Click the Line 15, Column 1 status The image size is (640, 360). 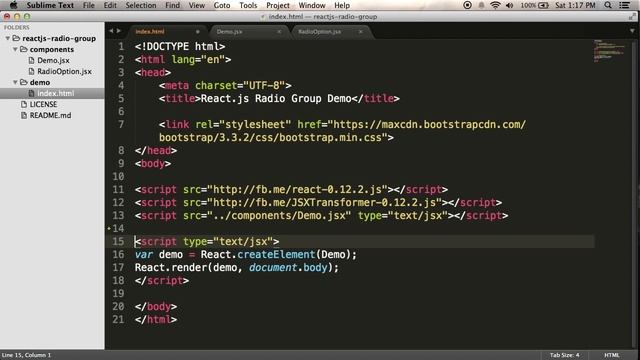(x=27, y=355)
